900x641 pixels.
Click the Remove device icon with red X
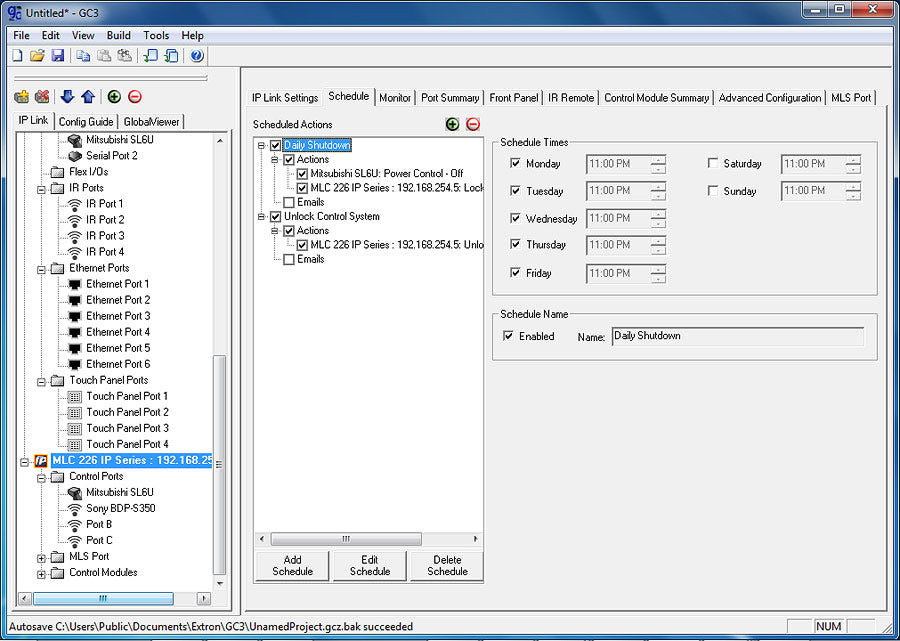point(42,96)
